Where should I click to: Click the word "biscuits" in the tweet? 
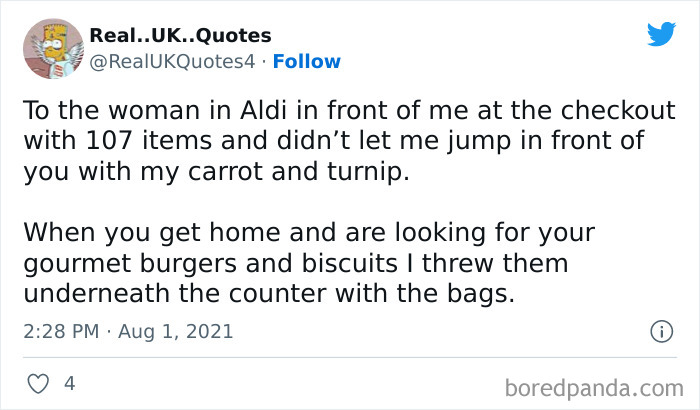point(350,263)
